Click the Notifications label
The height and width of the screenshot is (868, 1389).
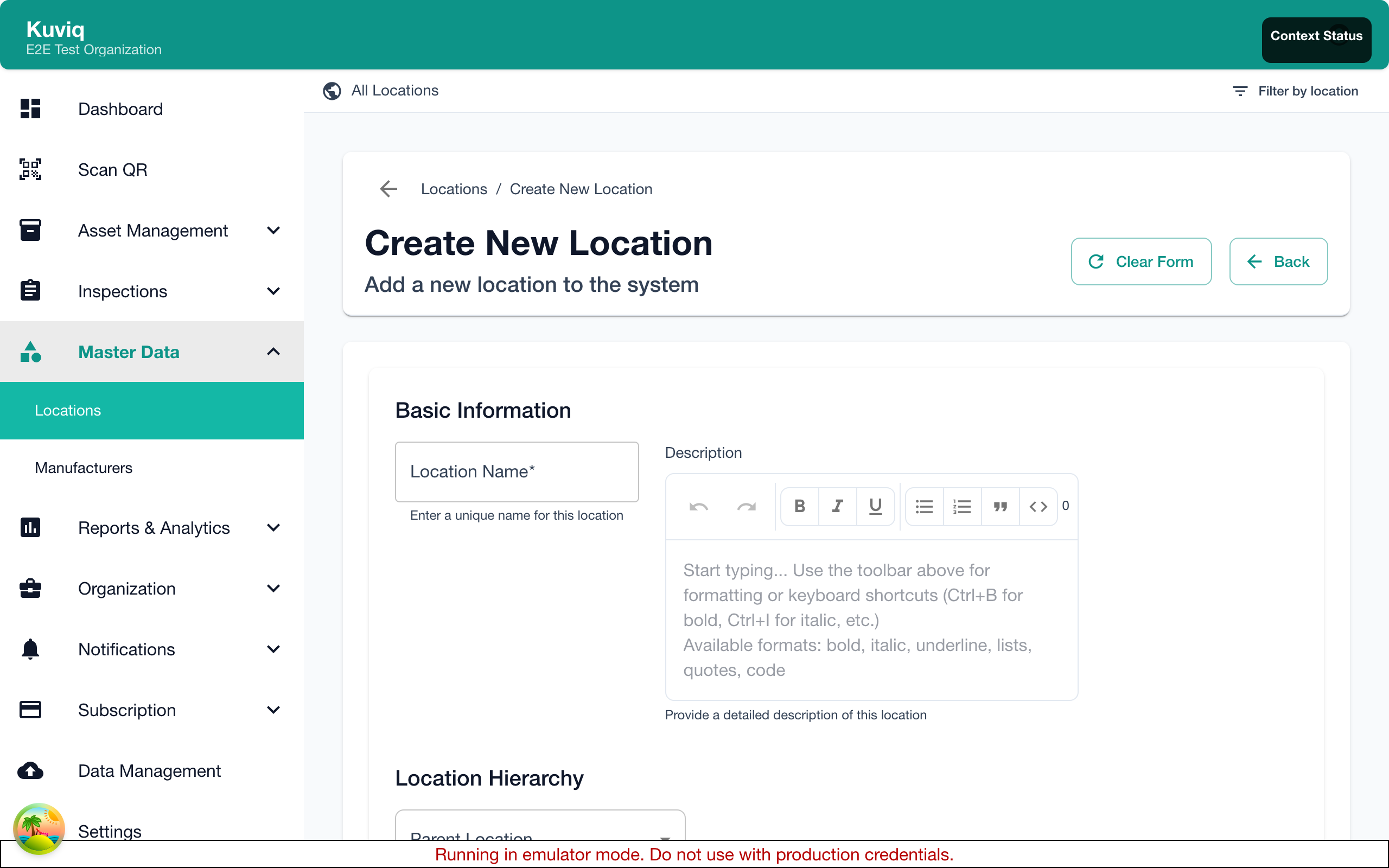tap(126, 650)
